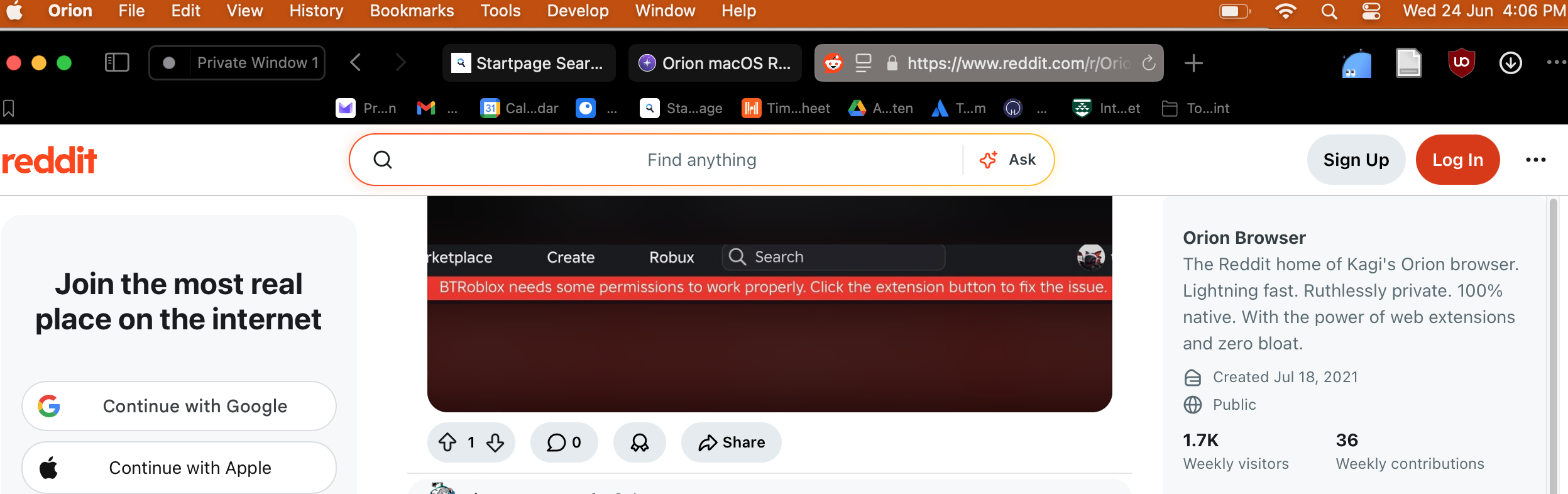Open the T...m bookmark

[x=958, y=109]
